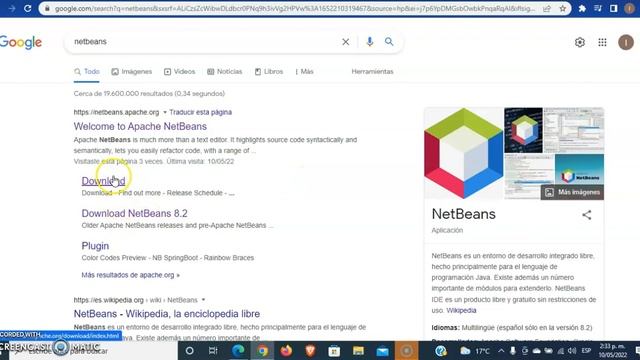Viewport: 640px width, 360px height.
Task: Open Herramientas search tools
Action: point(372,71)
